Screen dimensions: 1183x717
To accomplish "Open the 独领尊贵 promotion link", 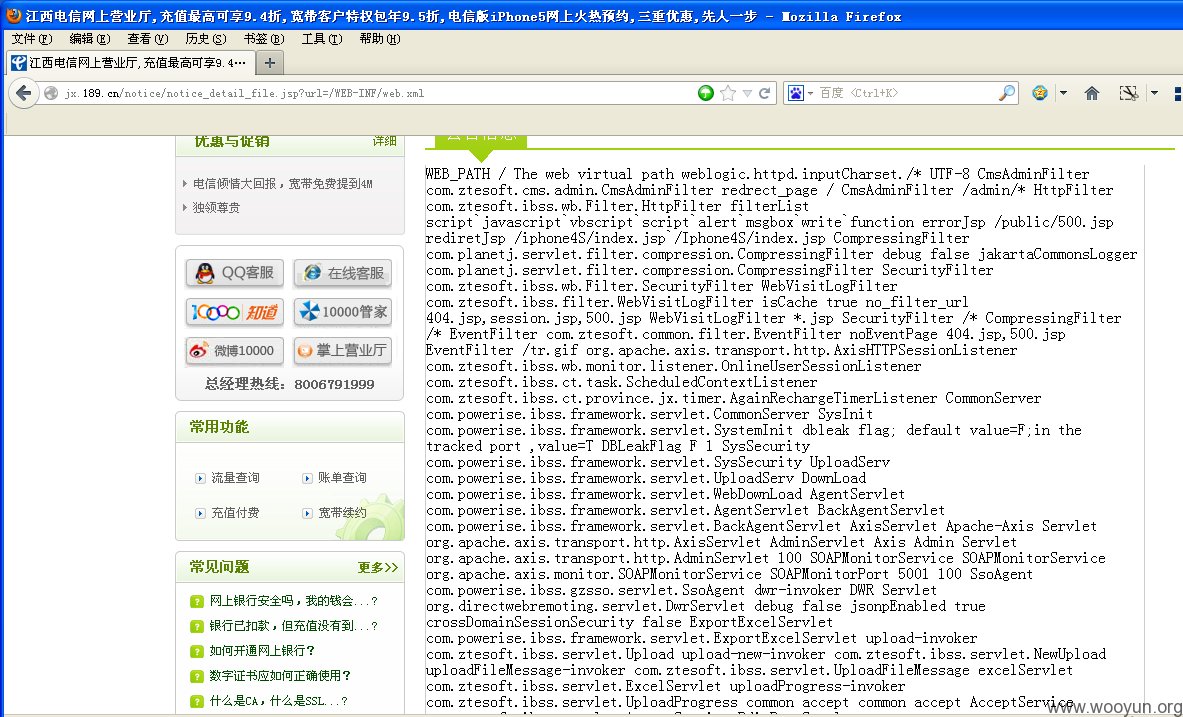I will coord(216,208).
